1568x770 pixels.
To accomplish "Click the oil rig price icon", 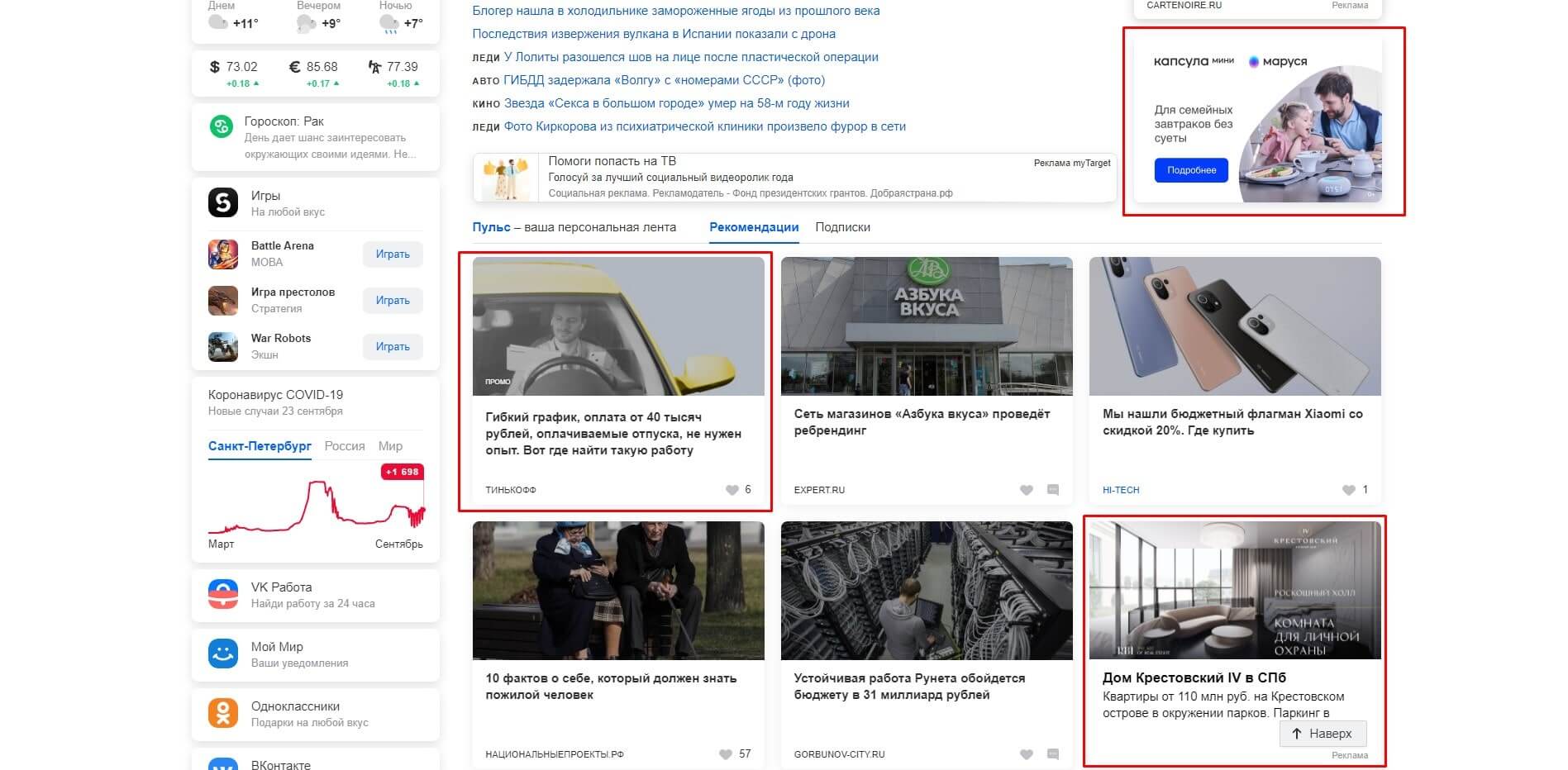I will coord(374,66).
